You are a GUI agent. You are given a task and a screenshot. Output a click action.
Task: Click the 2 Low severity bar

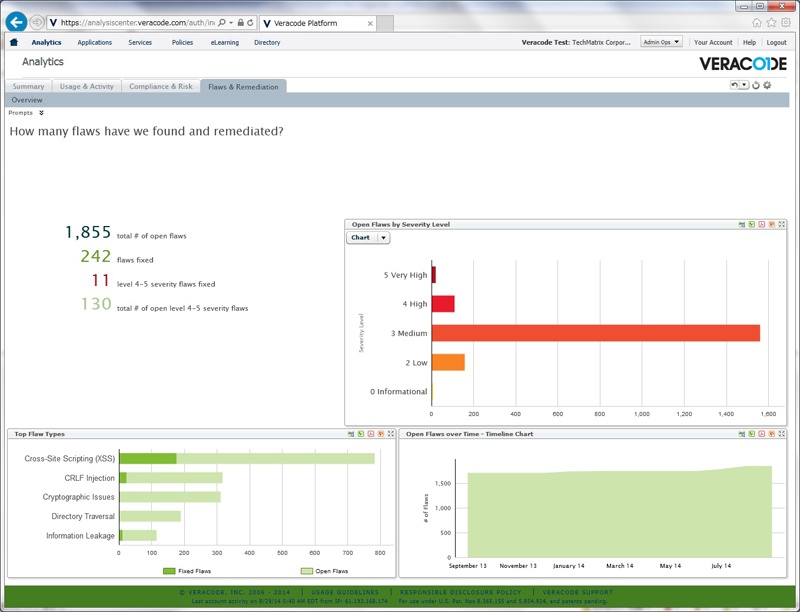(x=448, y=363)
